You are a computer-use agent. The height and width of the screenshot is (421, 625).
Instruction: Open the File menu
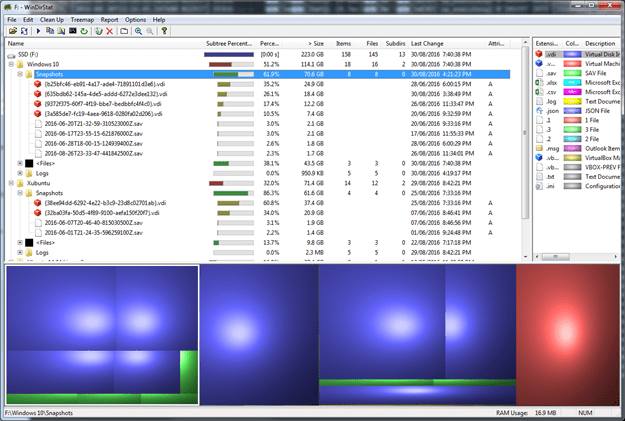pyautogui.click(x=12, y=20)
